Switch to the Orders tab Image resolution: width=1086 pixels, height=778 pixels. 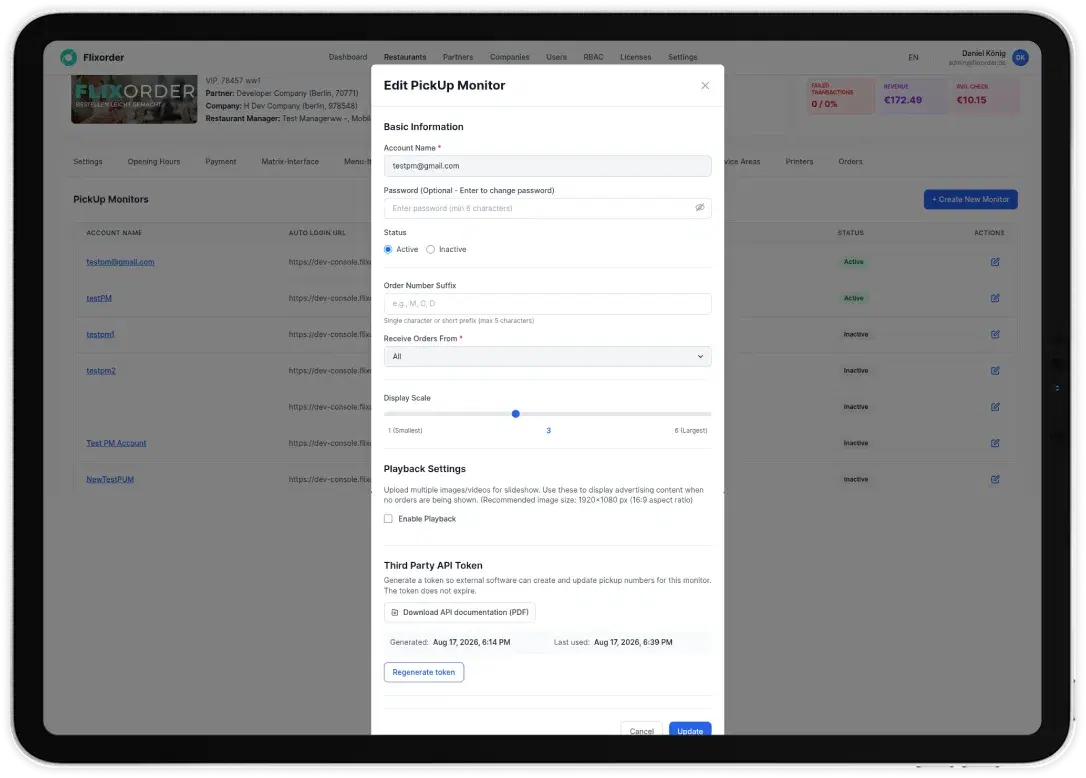850,161
